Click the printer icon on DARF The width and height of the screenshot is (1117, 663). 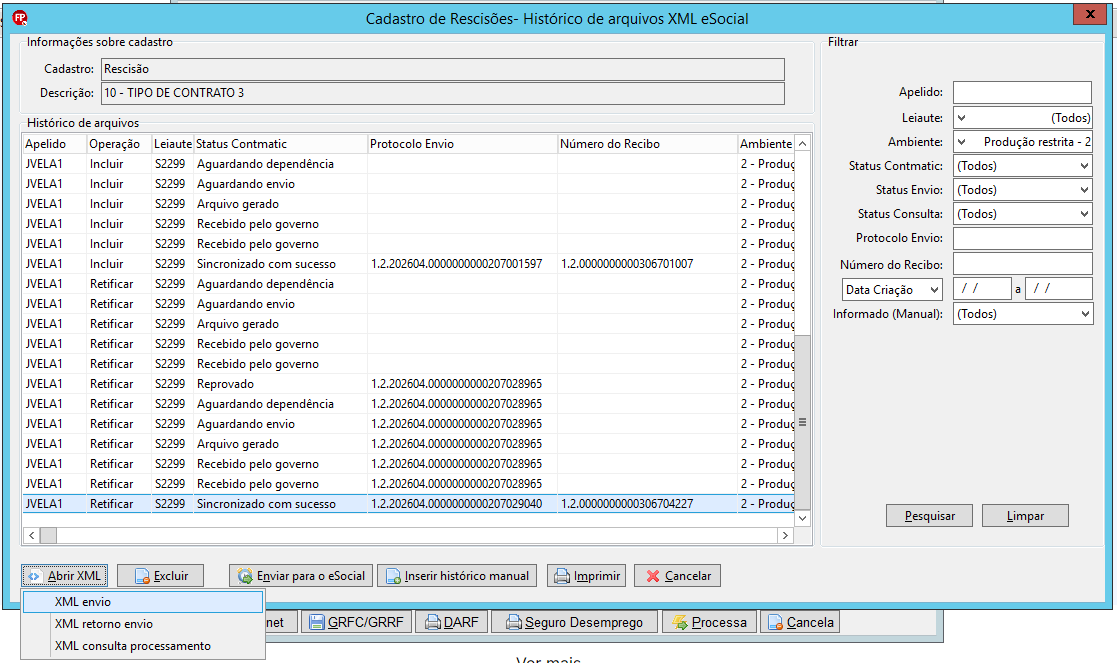pyautogui.click(x=432, y=622)
